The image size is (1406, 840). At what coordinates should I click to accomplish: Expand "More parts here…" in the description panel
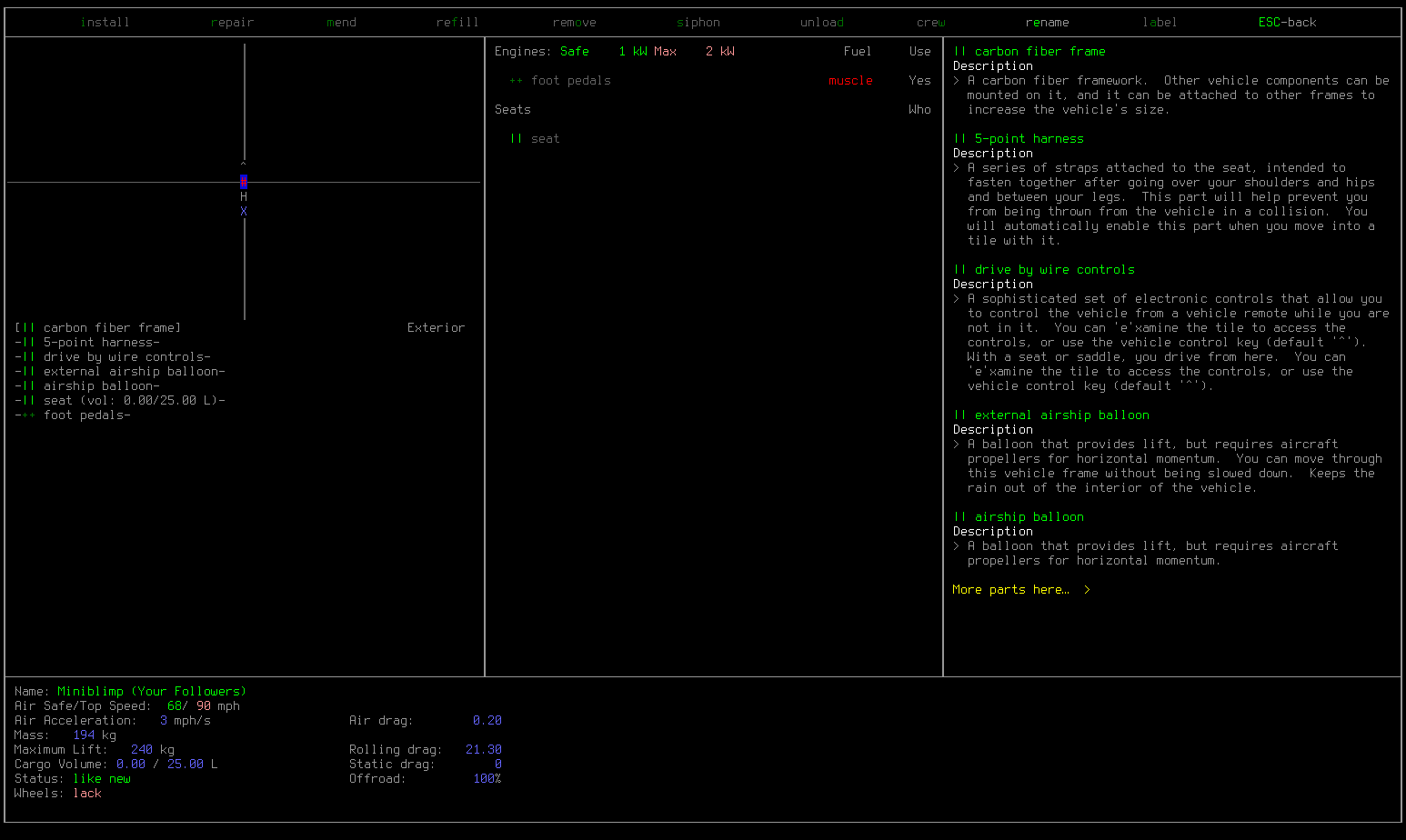pos(1021,590)
